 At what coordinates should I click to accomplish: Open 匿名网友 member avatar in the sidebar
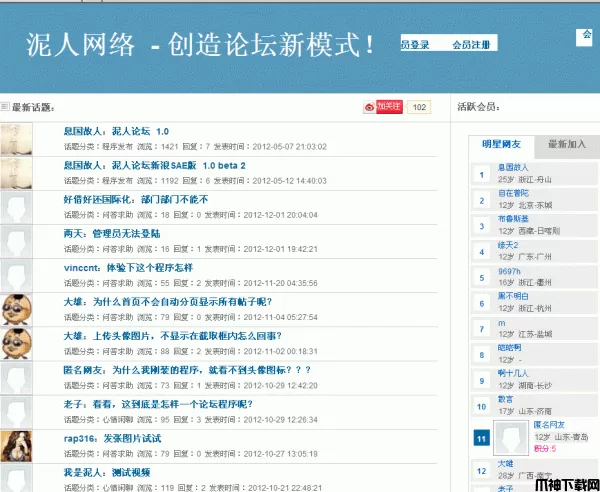[512, 439]
